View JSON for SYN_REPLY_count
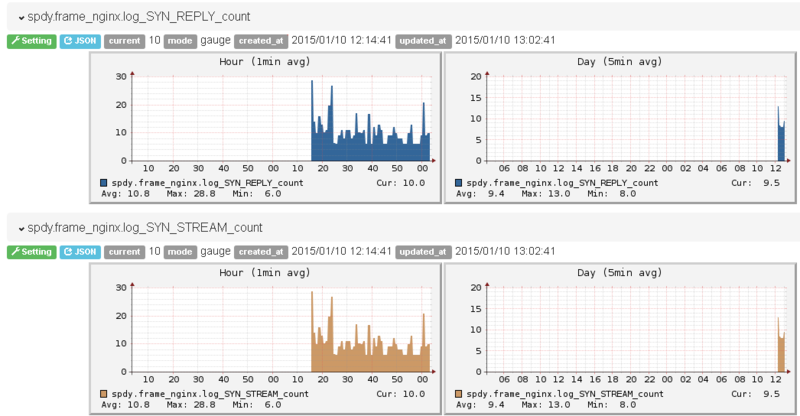 pyautogui.click(x=80, y=41)
